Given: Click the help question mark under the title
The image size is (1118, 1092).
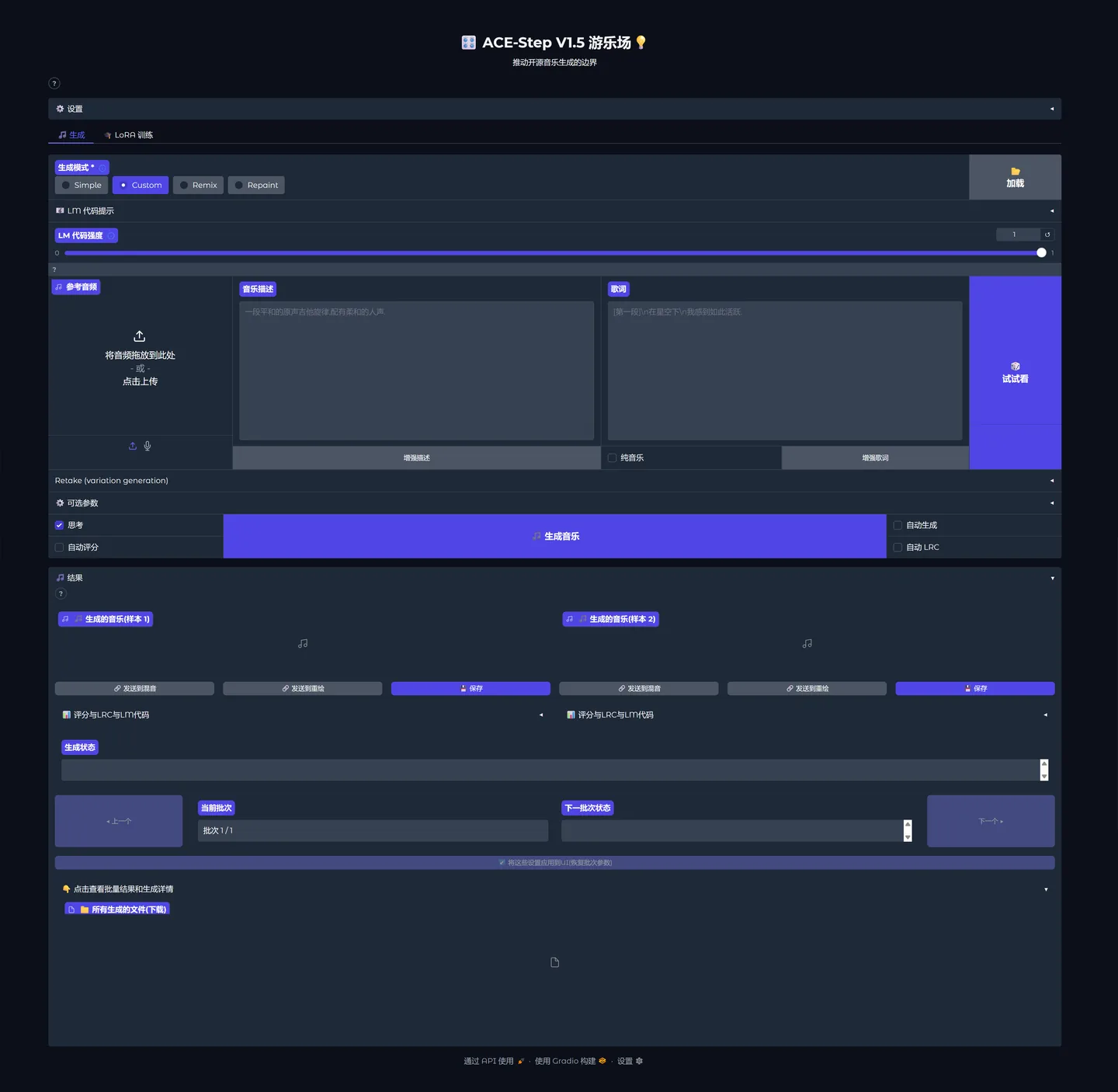Looking at the screenshot, I should click(54, 83).
